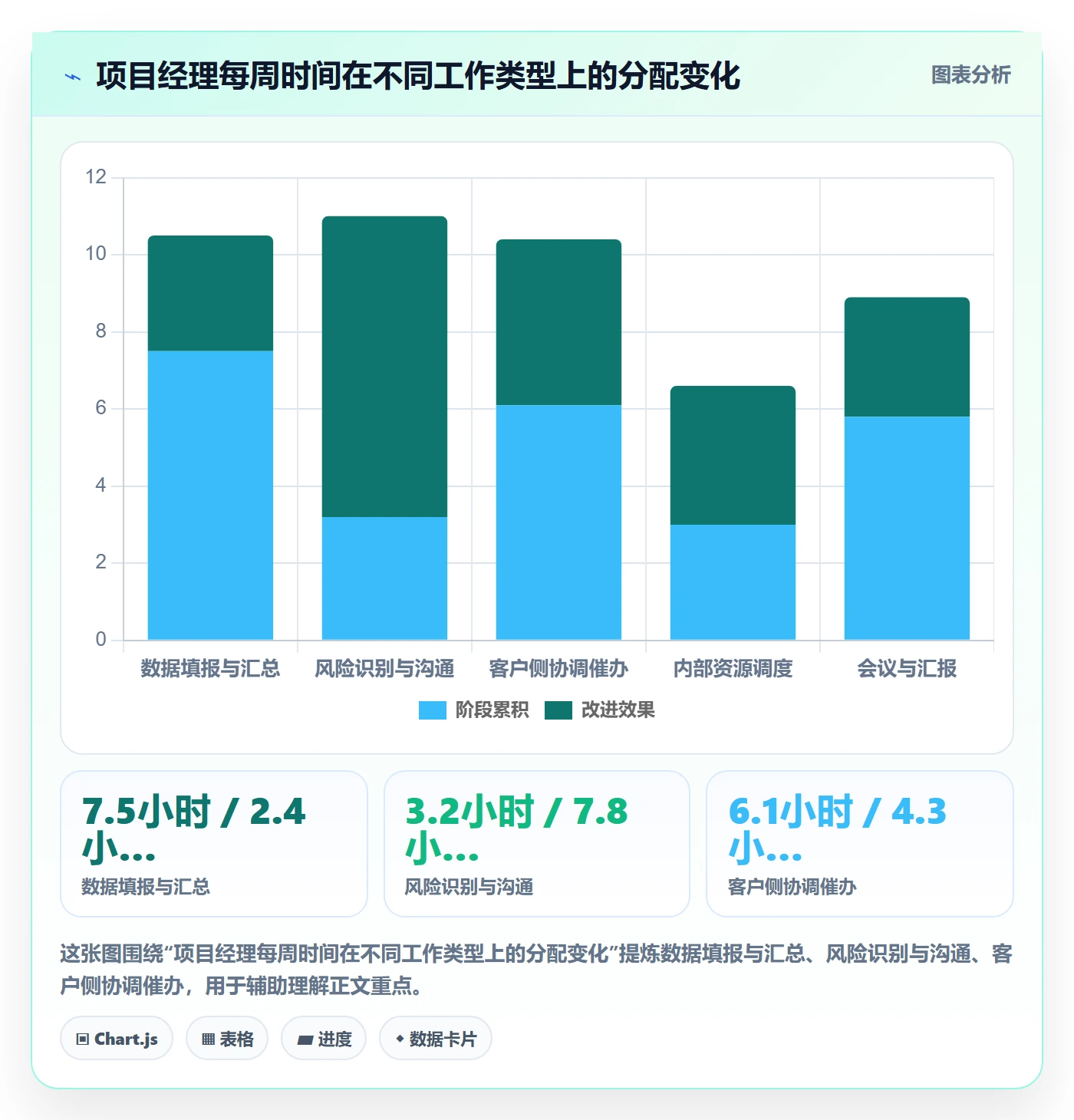Click the blue bar segment for 内部资源调度
1074x1120 pixels.
(733, 582)
